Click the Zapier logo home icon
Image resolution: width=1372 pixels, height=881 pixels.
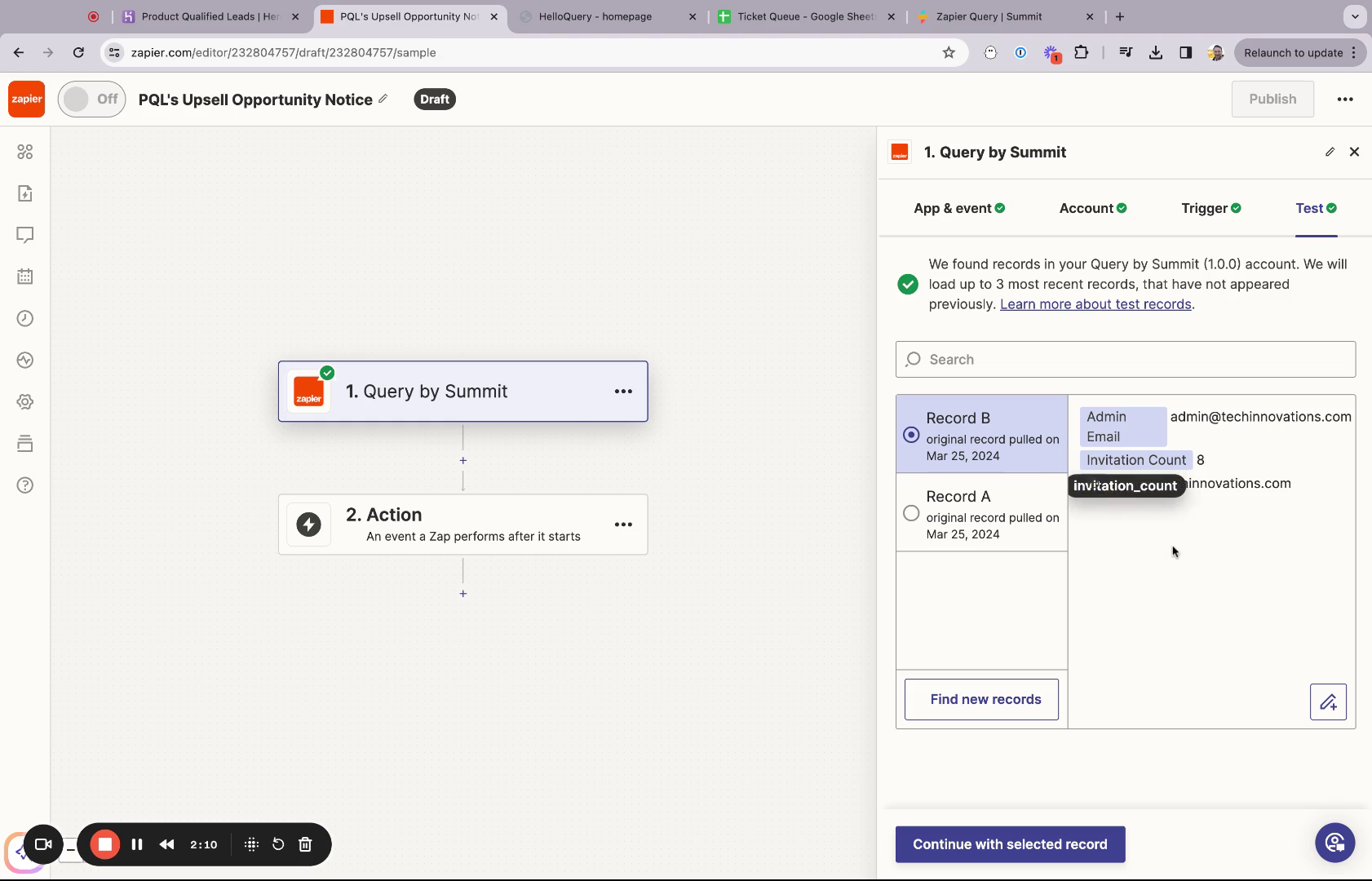27,100
